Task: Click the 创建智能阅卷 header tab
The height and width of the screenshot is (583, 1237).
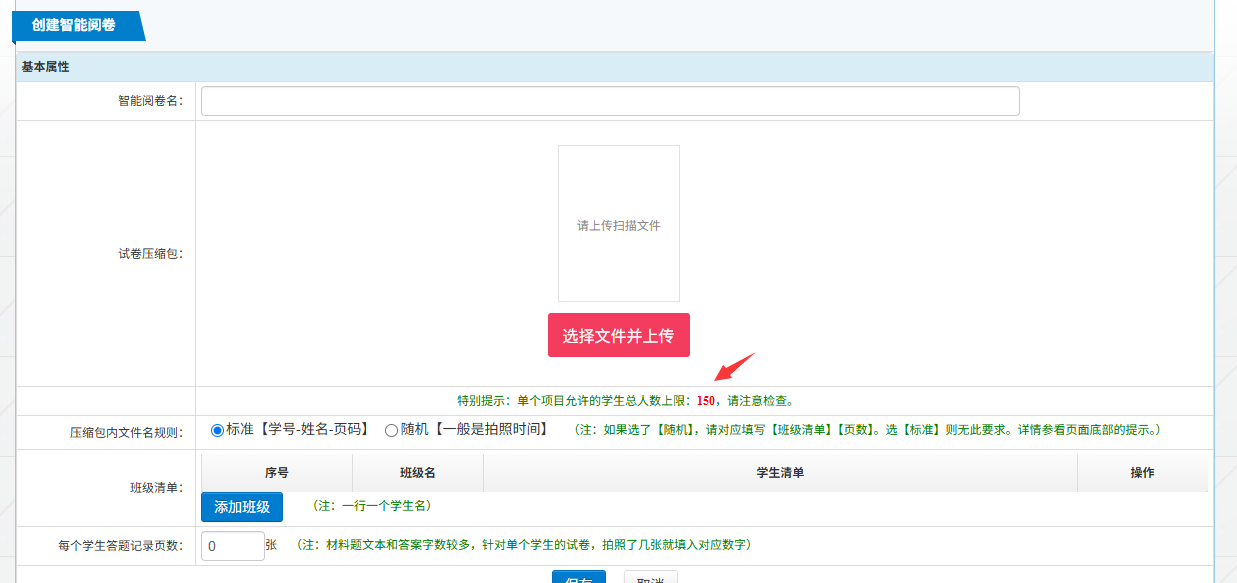Action: coord(73,25)
